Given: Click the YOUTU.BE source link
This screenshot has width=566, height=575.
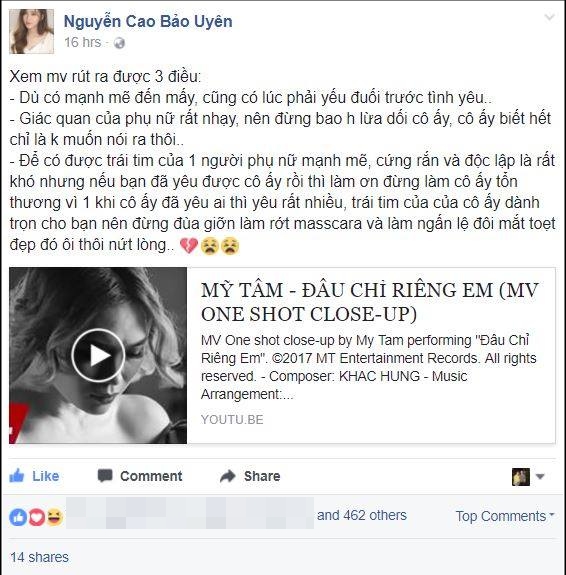Looking at the screenshot, I should click(232, 420).
